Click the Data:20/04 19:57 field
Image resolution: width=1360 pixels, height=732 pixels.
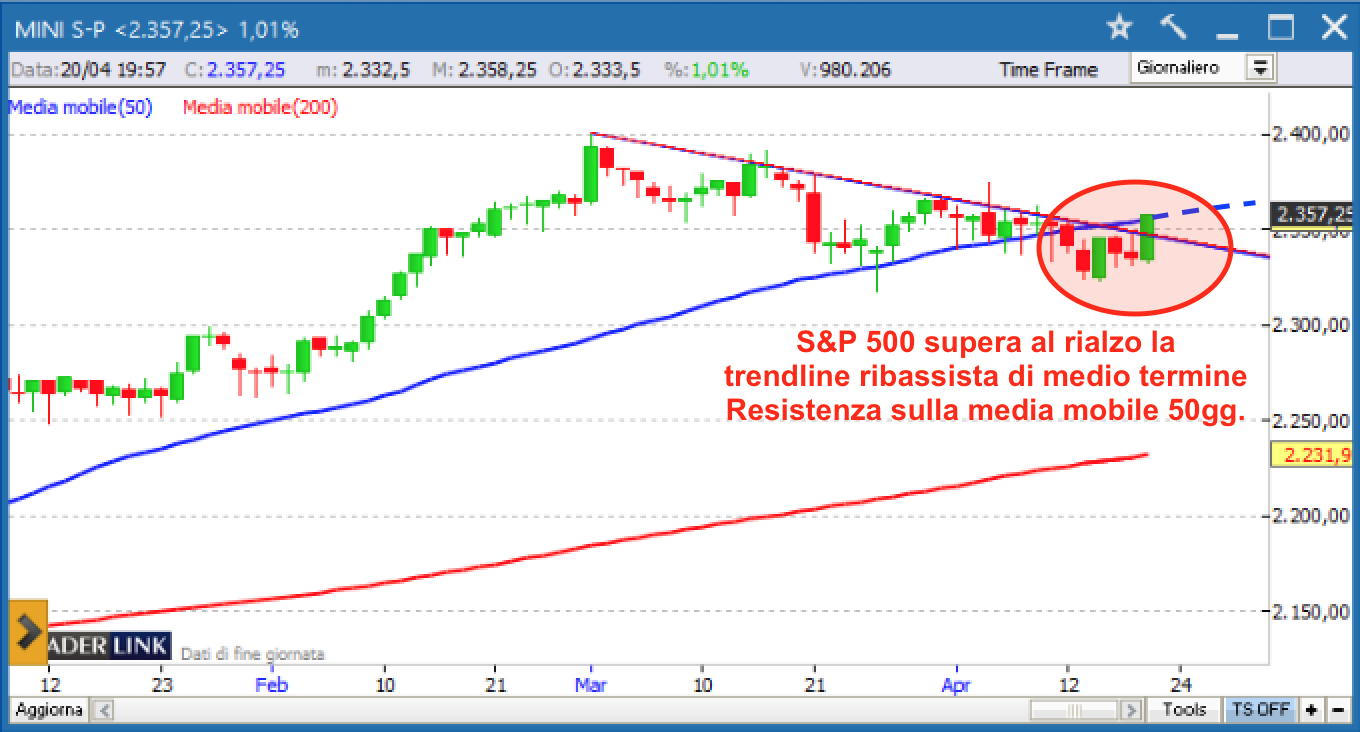click(x=89, y=70)
